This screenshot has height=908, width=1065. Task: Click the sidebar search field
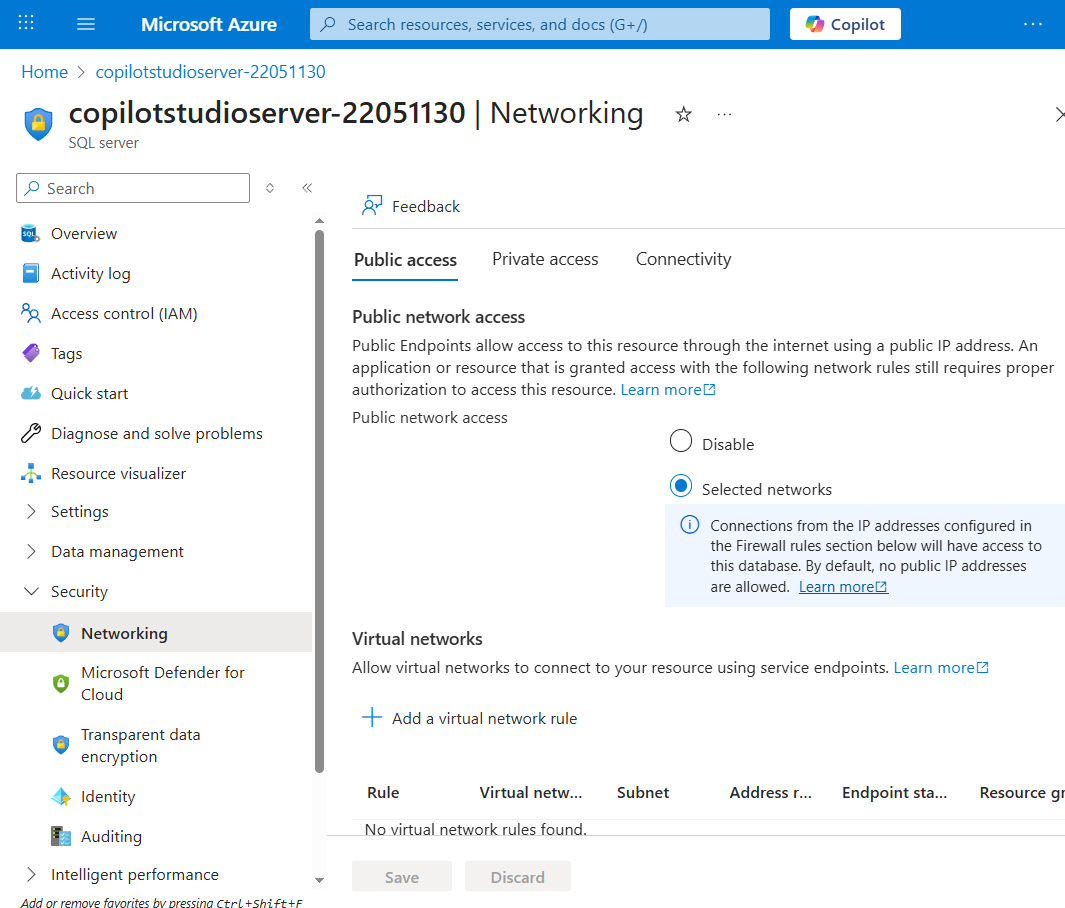tap(132, 188)
